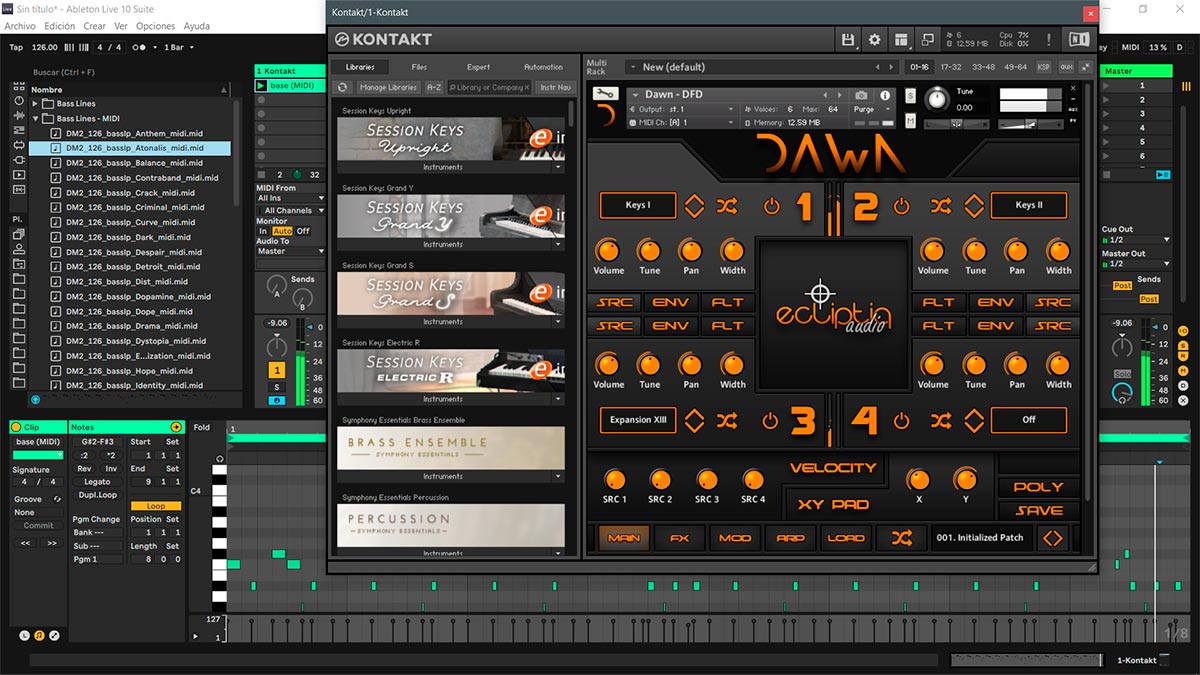Open Kontakt save/load floppy disk menu
Screen dimensions: 1200x675
tap(849, 39)
